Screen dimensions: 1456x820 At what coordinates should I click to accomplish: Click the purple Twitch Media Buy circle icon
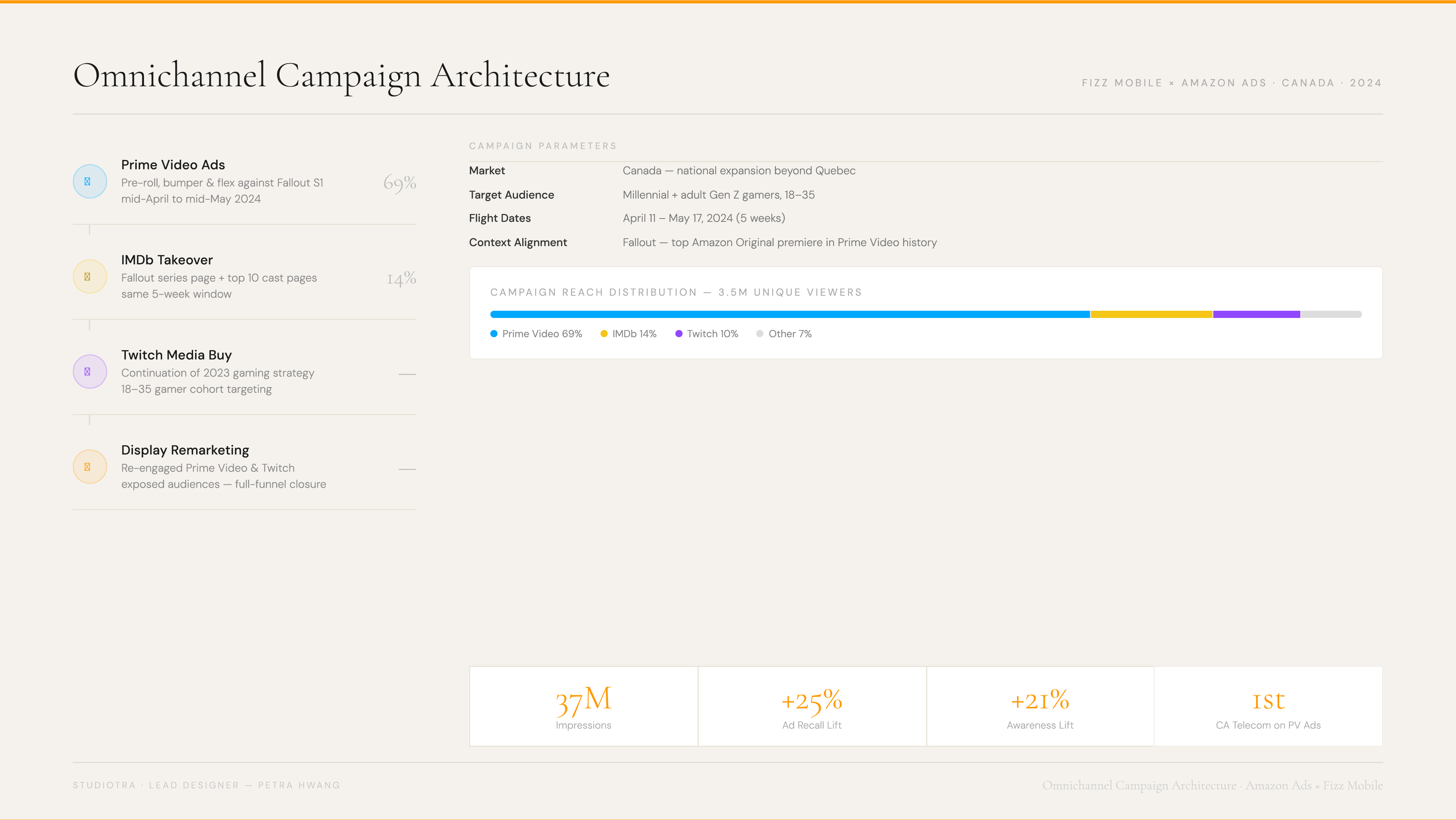90,372
